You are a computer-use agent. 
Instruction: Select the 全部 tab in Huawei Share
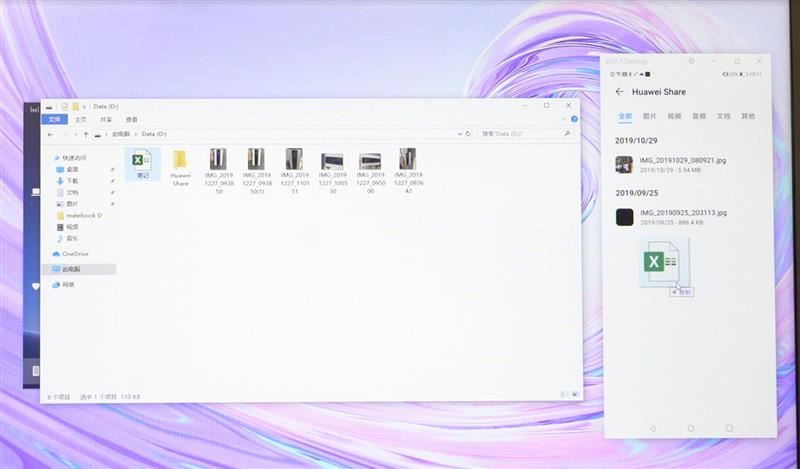(625, 116)
